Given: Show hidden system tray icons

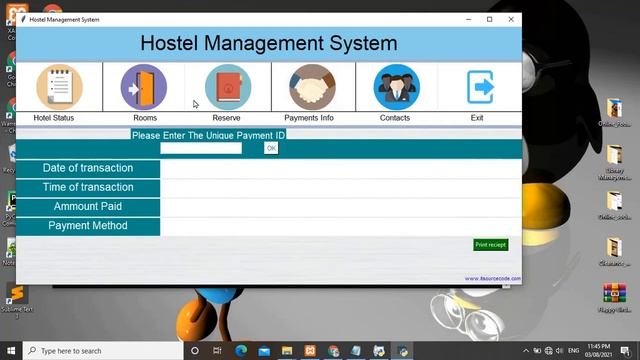Looking at the screenshot, I should (526, 351).
